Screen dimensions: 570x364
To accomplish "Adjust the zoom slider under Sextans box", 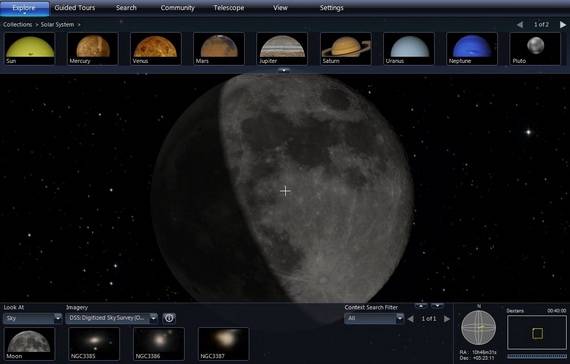I will click(537, 356).
